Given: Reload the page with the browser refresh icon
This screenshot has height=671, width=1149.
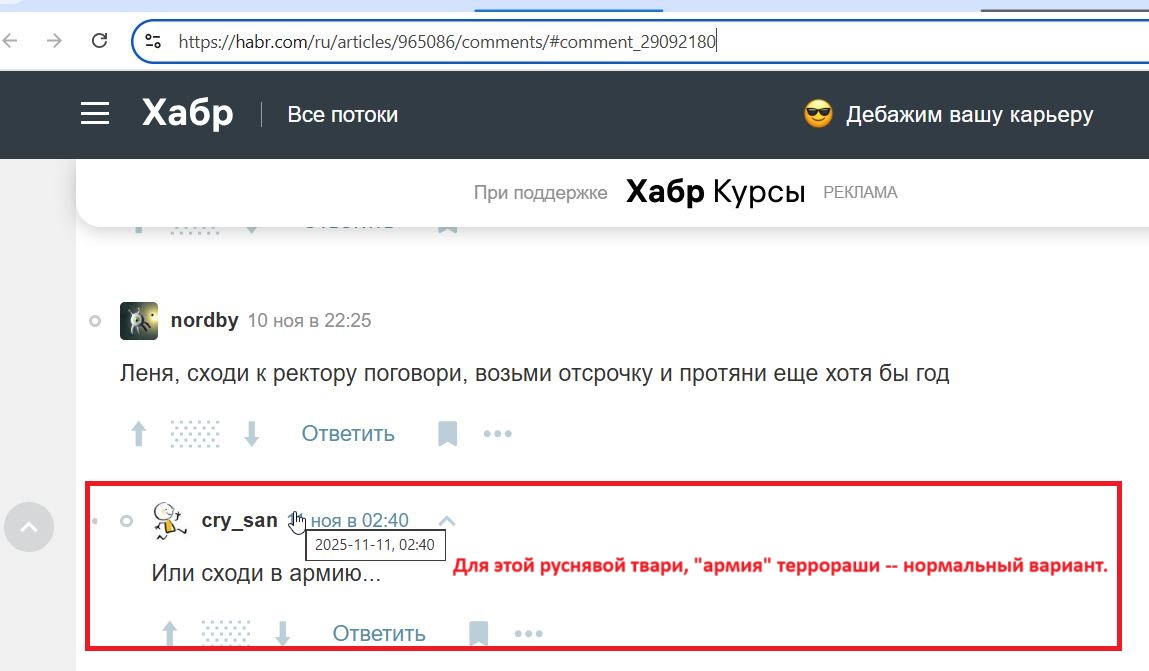Looking at the screenshot, I should point(99,41).
